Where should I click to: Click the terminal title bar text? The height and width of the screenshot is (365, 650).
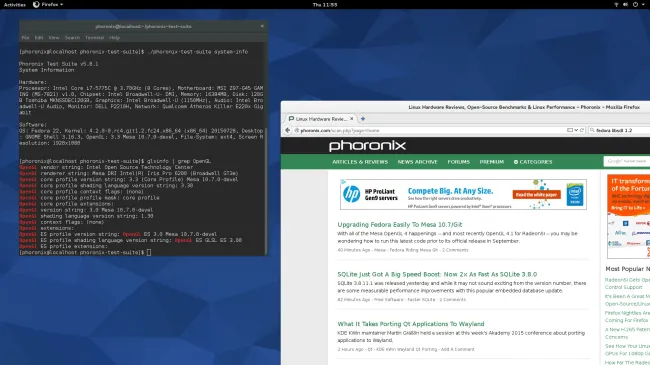pyautogui.click(x=143, y=26)
